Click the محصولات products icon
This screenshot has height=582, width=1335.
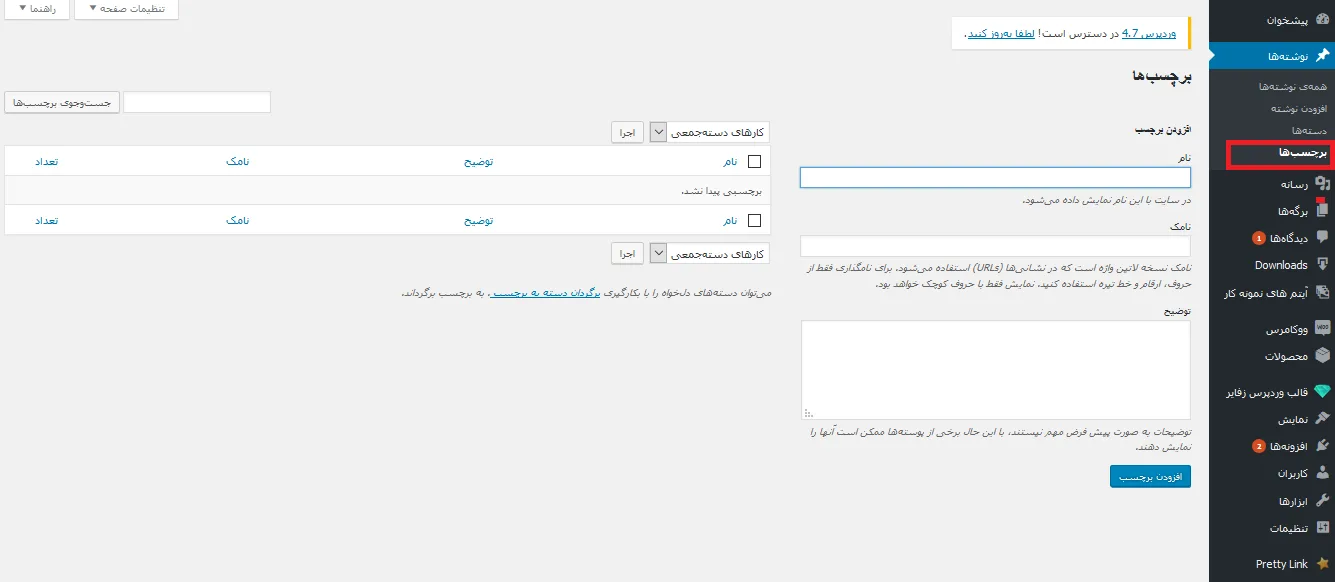pos(1322,356)
